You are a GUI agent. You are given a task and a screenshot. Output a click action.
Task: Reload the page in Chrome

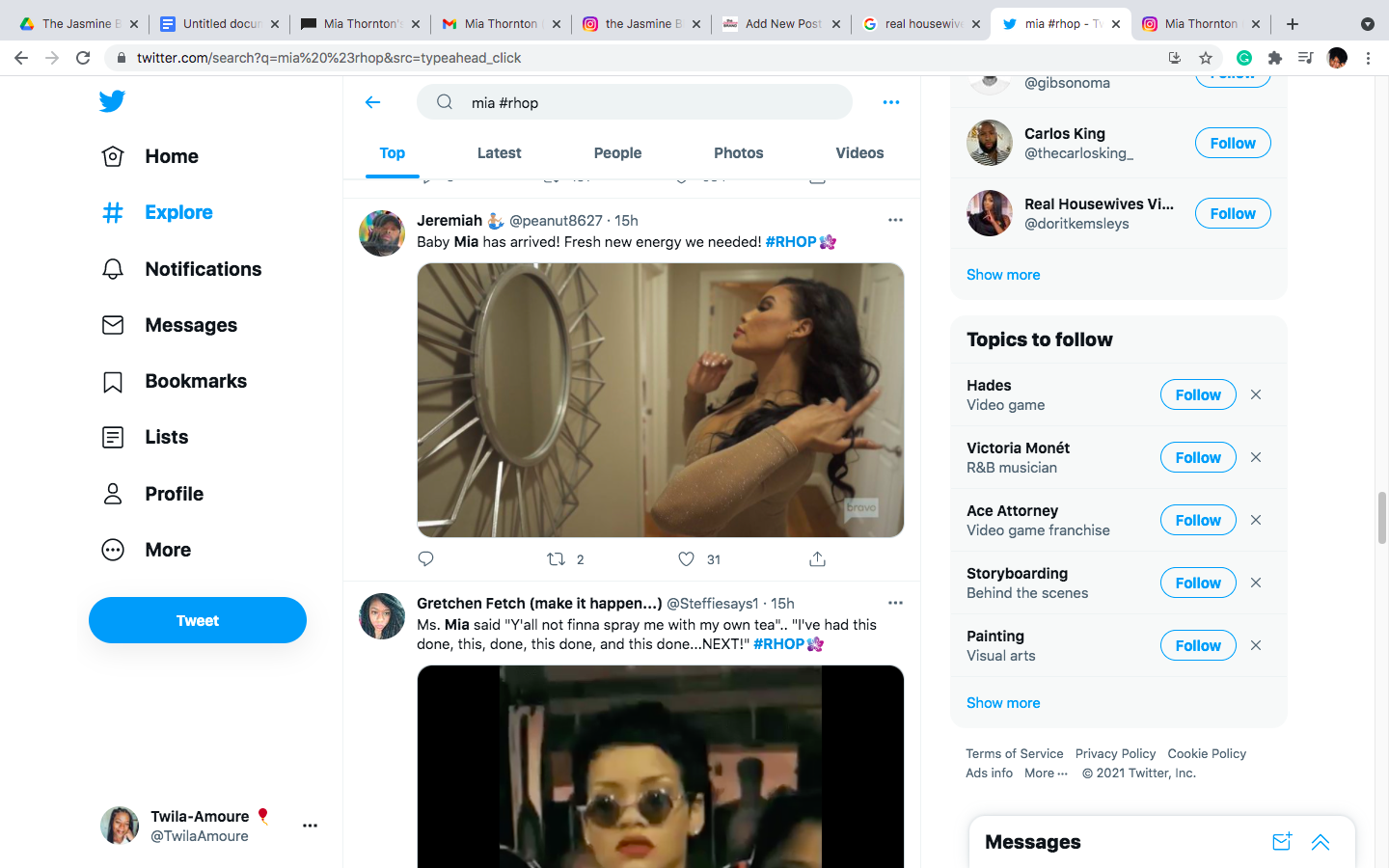[83, 58]
